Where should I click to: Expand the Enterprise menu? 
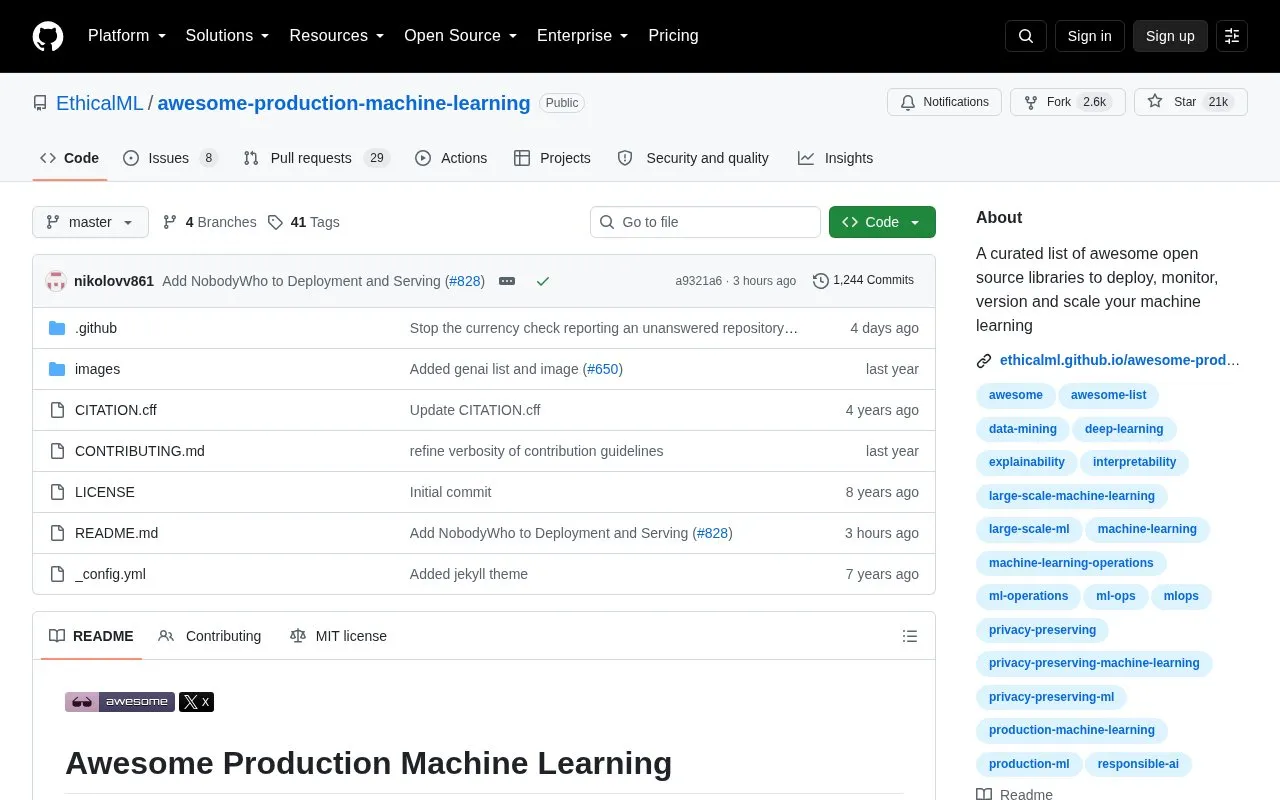pyautogui.click(x=582, y=36)
